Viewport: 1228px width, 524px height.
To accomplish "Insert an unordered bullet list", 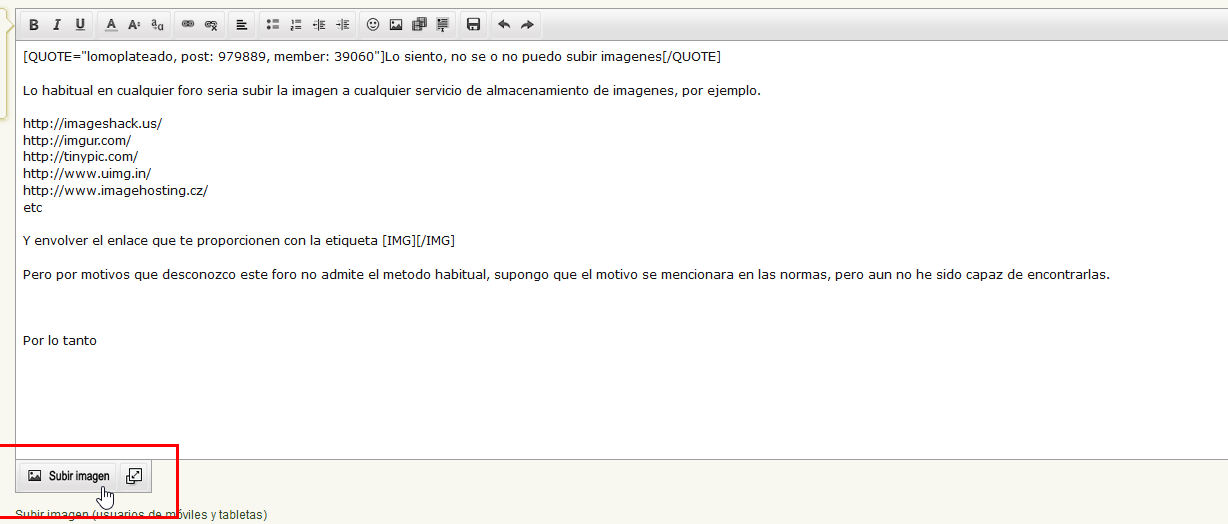I will [x=273, y=24].
